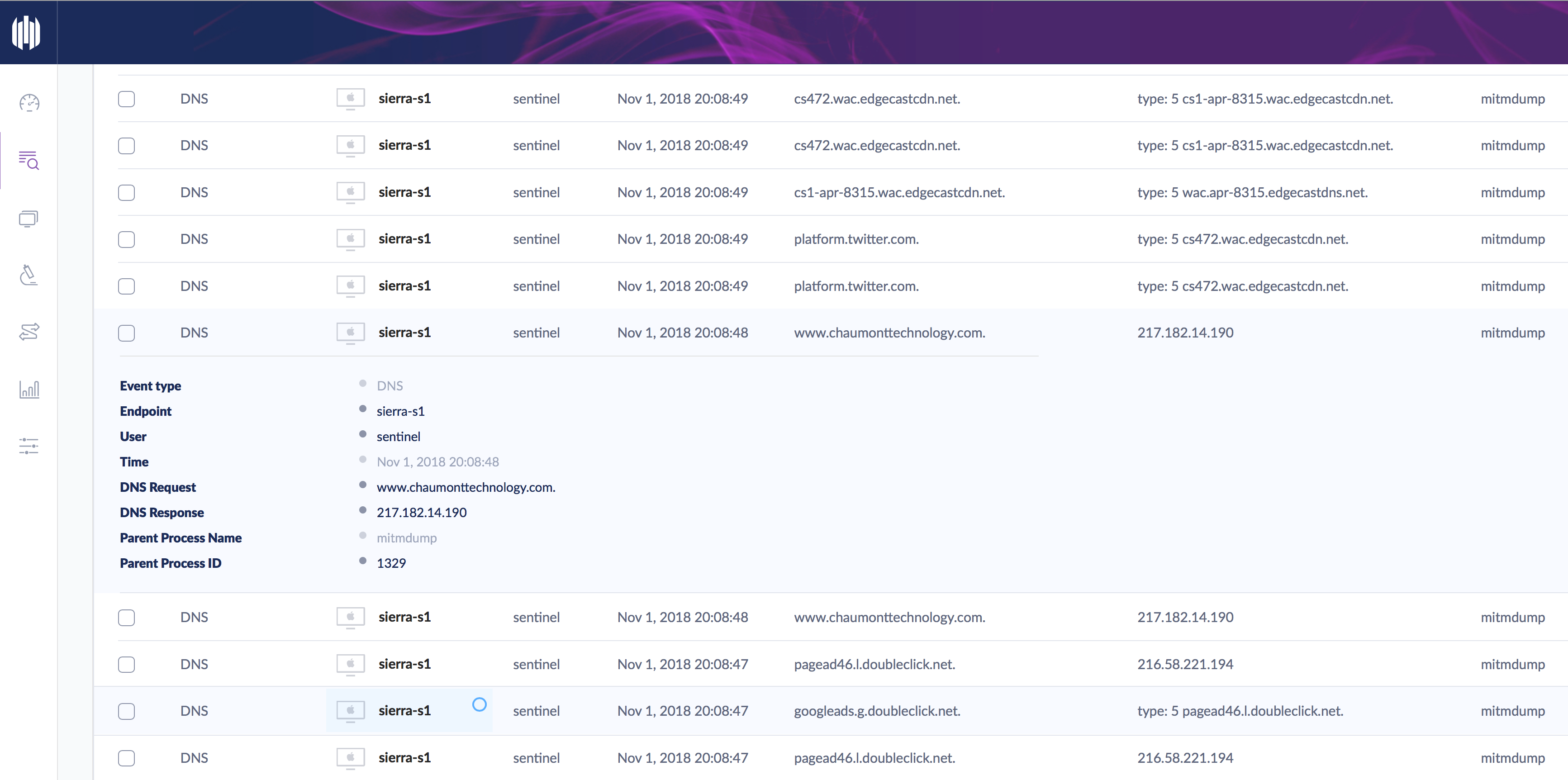Select checkbox of googleads.g.doubleclick.net row

click(x=127, y=711)
